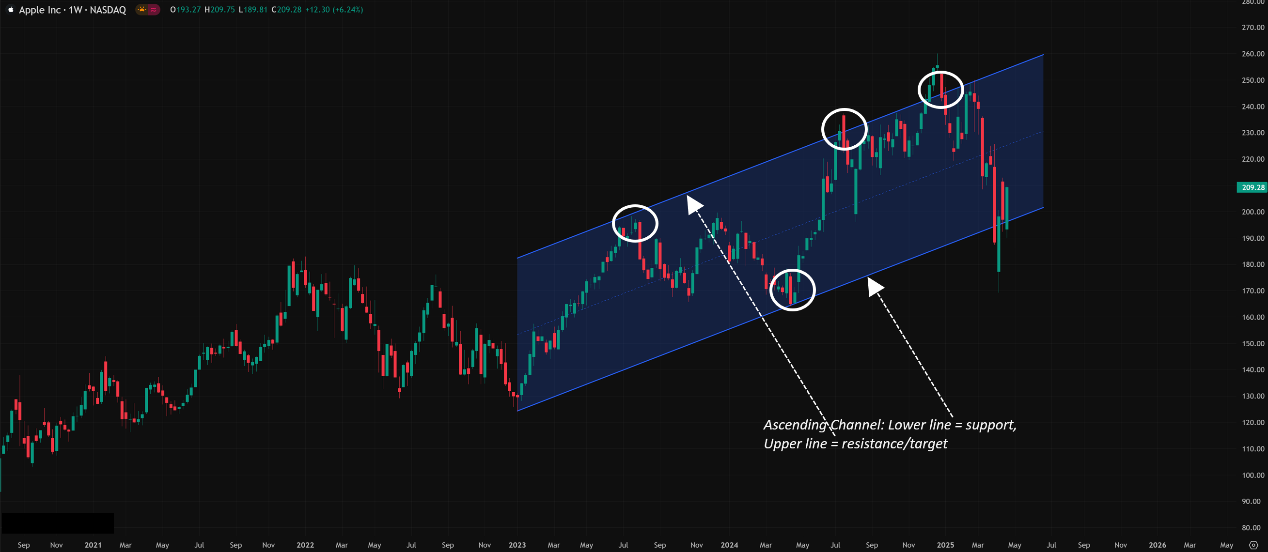
Task: Click 2026 on the time axis
Action: pyautogui.click(x=1157, y=545)
